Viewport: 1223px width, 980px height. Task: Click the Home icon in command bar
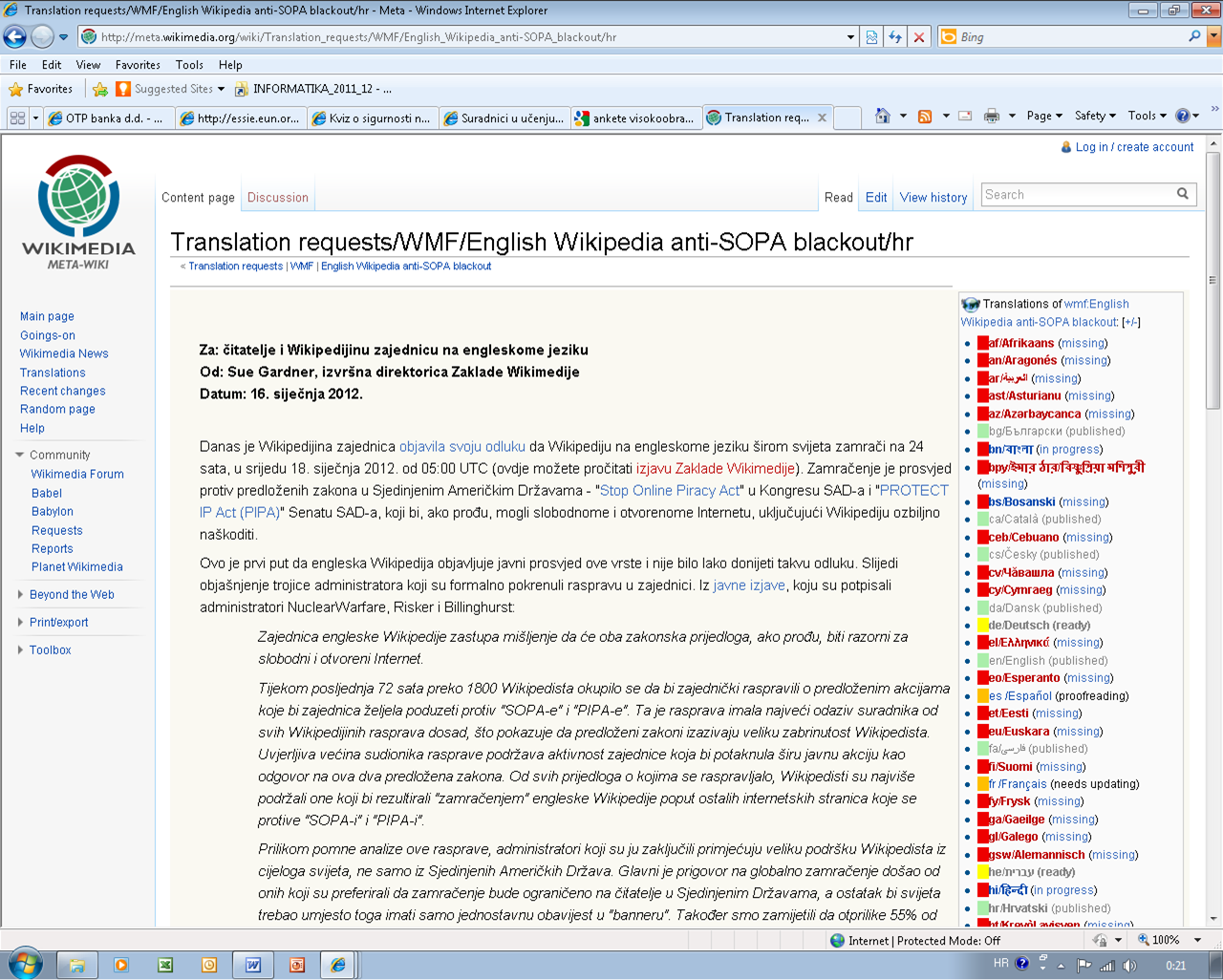pos(882,117)
